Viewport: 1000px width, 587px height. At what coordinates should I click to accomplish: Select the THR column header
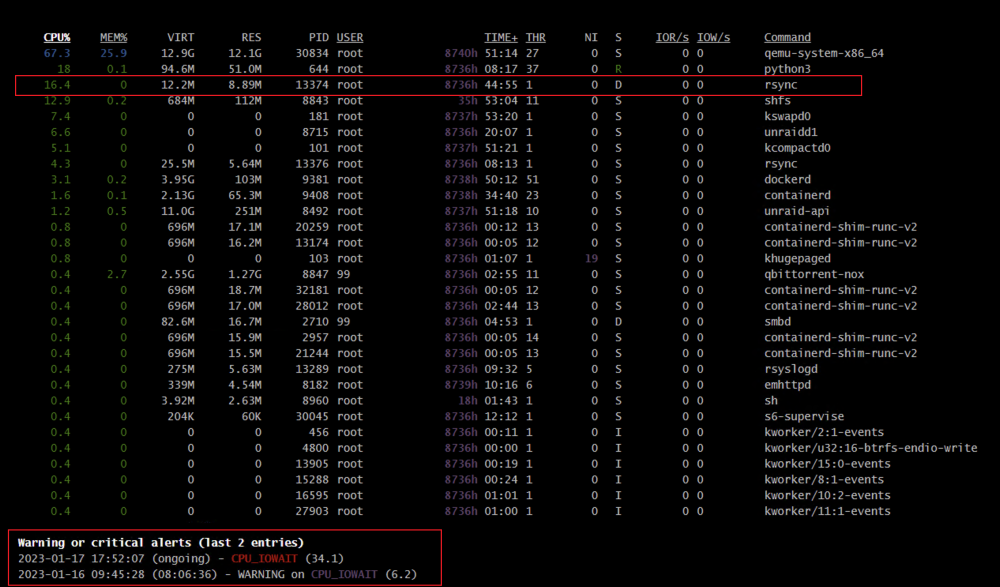536,38
